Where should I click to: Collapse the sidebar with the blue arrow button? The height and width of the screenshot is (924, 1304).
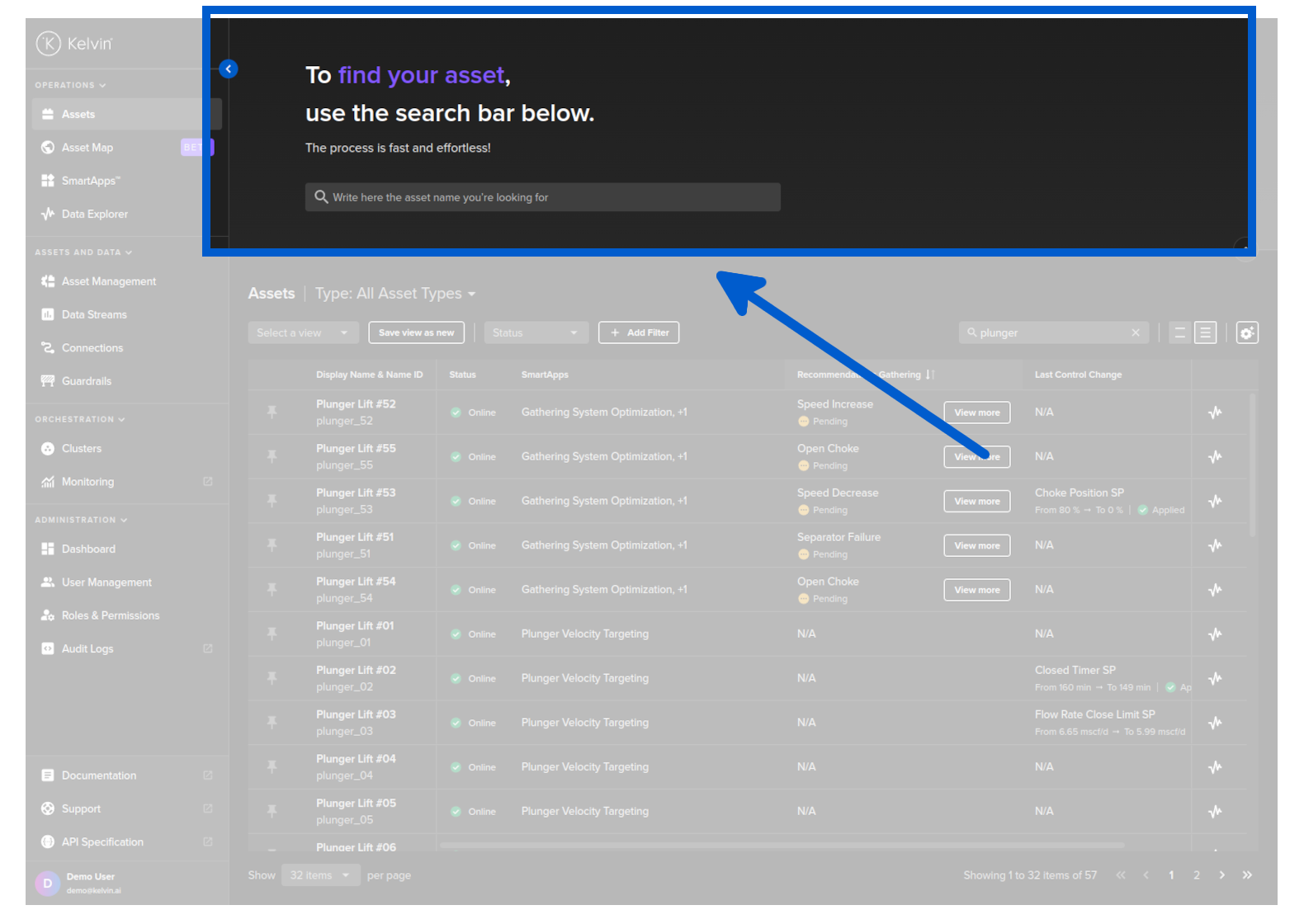229,69
